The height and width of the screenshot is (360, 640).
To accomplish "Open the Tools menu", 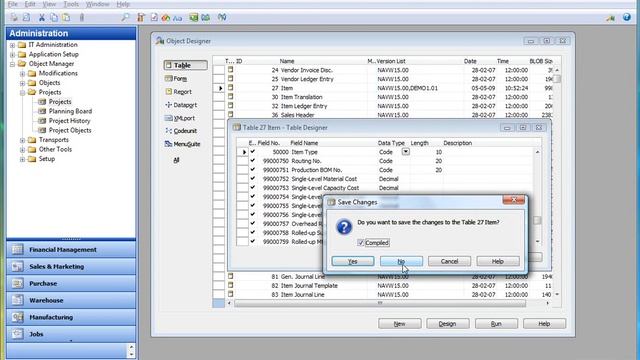I will (71, 4).
